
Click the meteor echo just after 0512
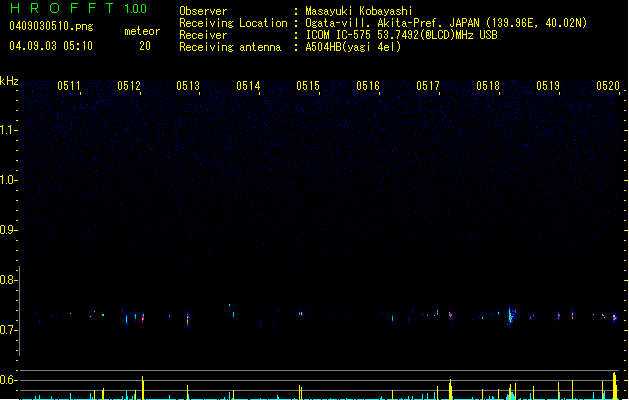(143, 318)
